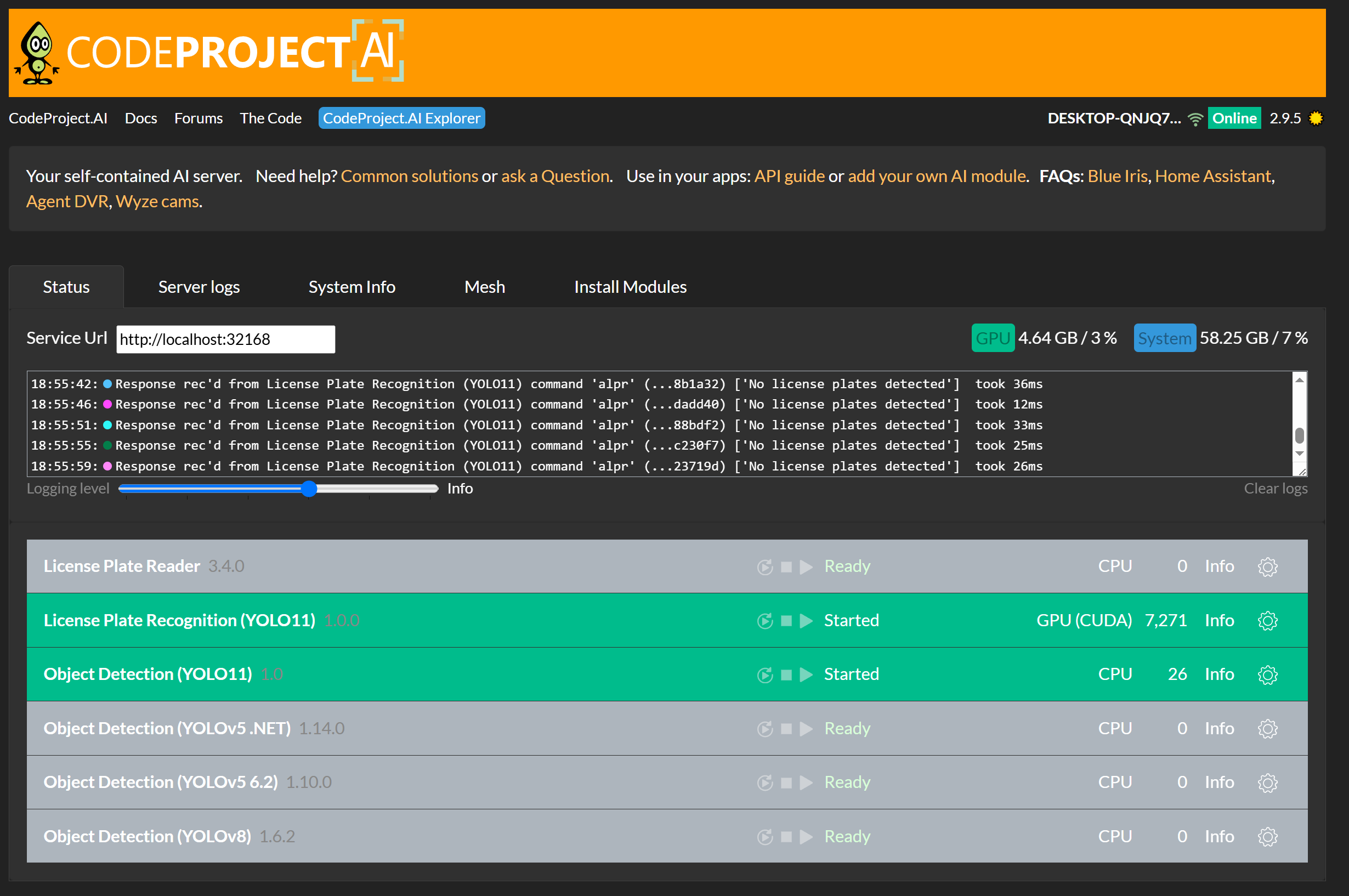Click the wifi connection status icon

tap(1195, 119)
